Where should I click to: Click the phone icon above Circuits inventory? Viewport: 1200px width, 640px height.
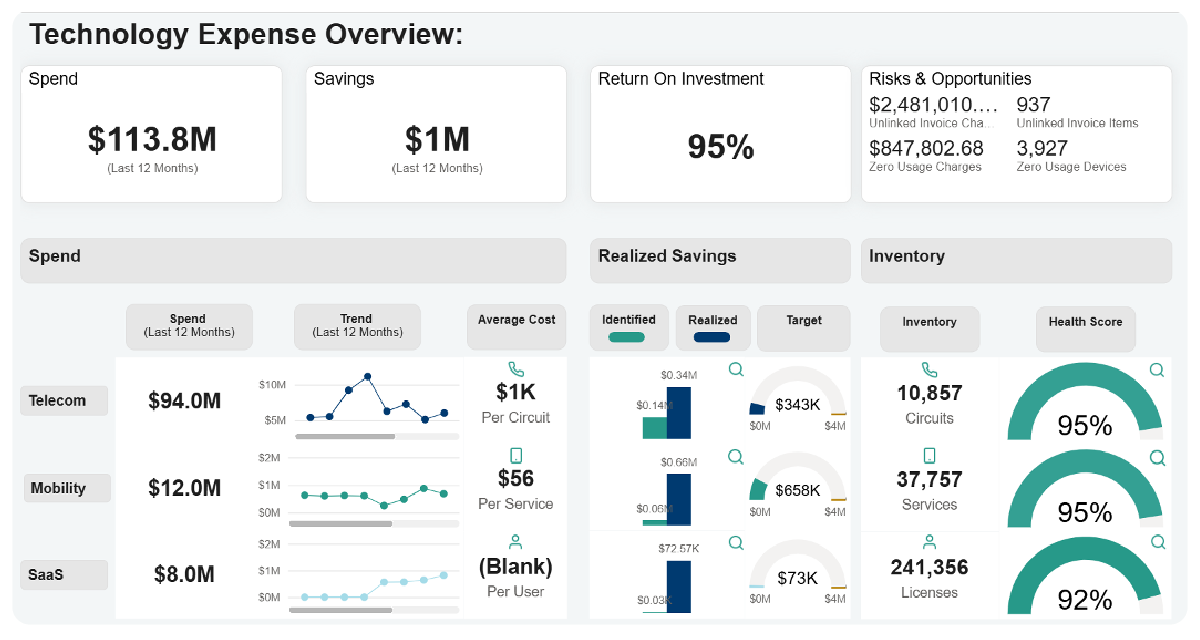929,369
